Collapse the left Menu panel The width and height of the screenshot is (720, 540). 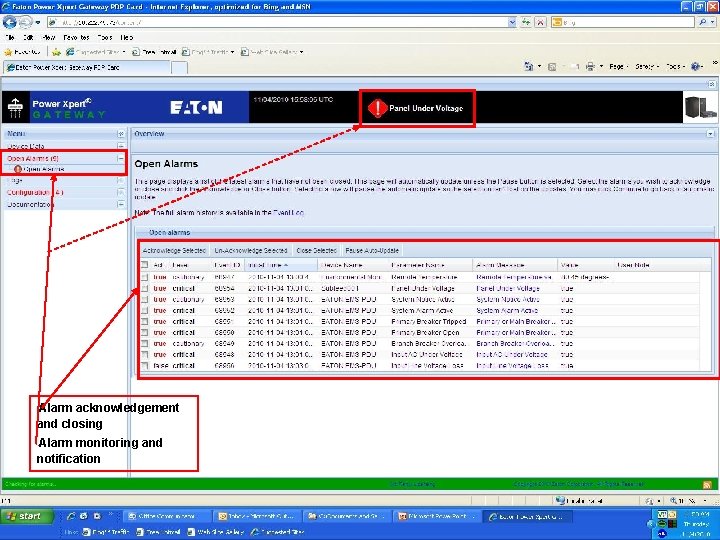[121, 134]
